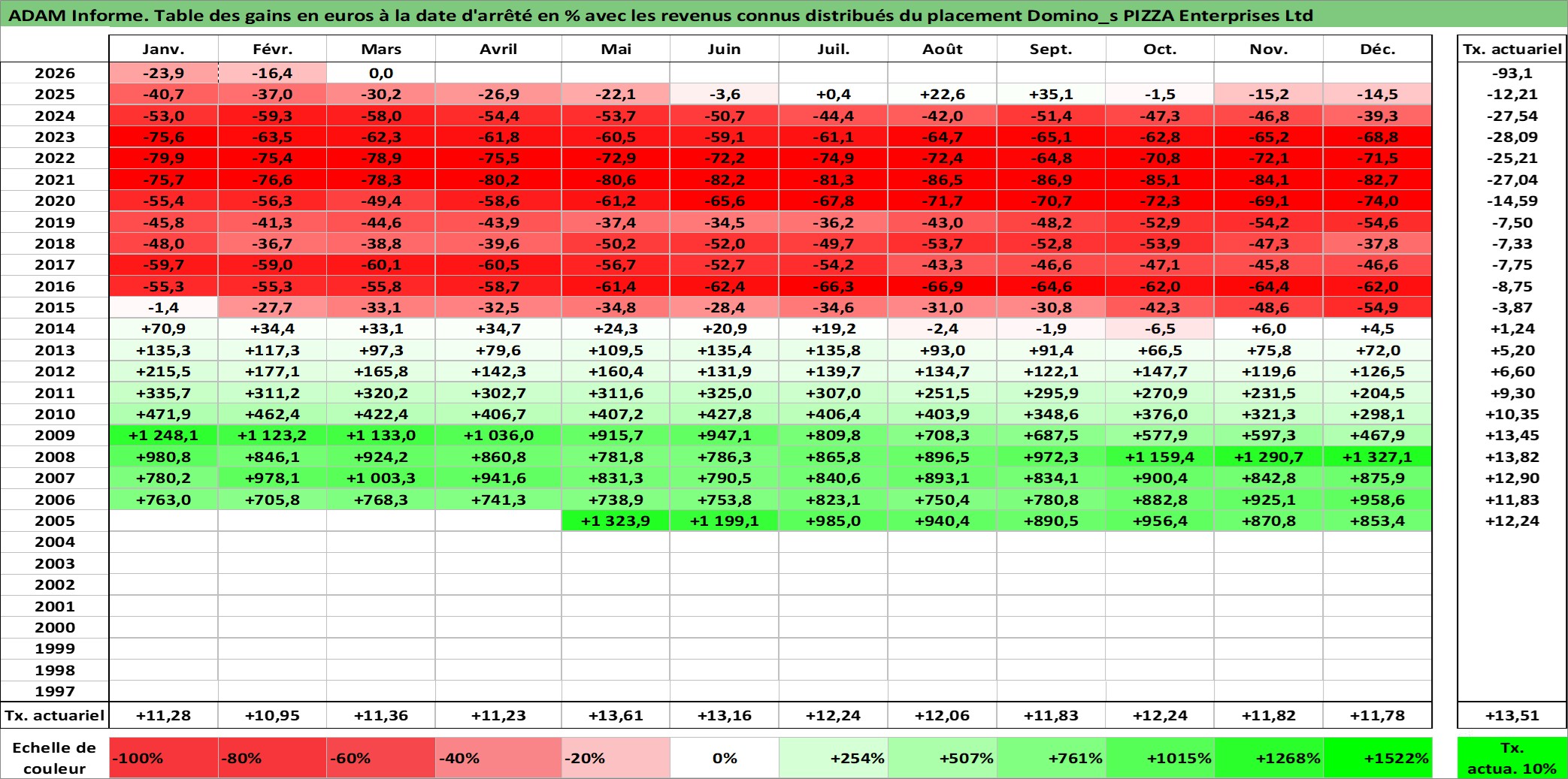Screen dimensions: 1568x779
Task: Select the Tx. actuariel column header
Action: pyautogui.click(x=1512, y=49)
